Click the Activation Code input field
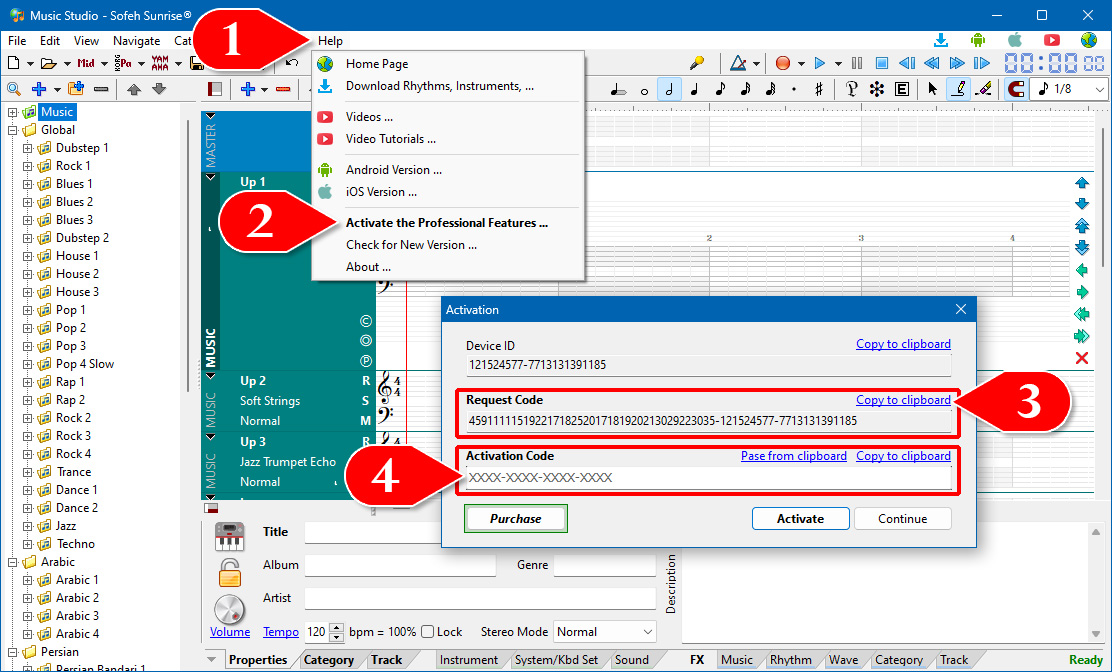1112x672 pixels. point(707,478)
